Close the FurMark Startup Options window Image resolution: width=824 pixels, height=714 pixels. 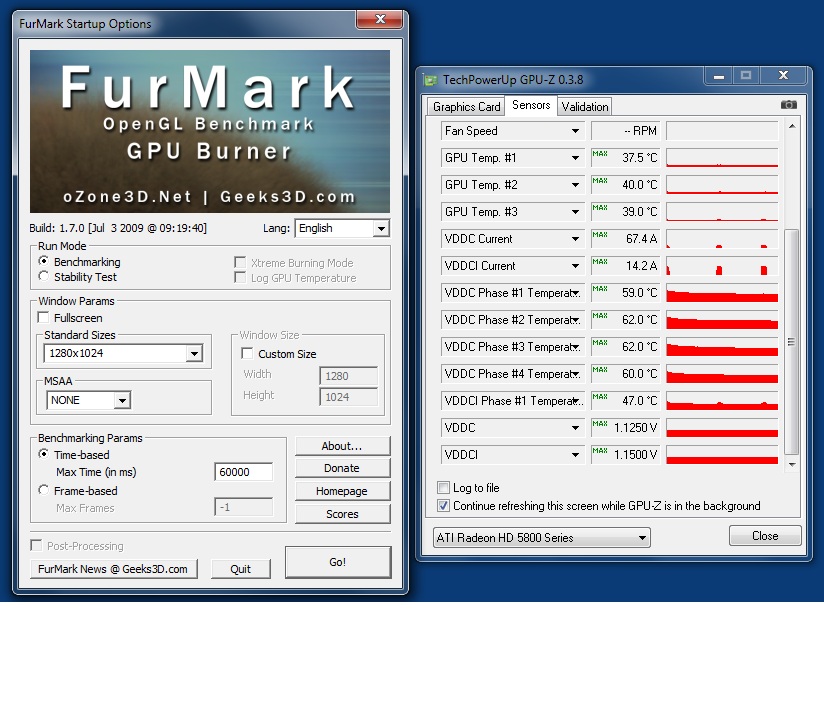pos(380,19)
